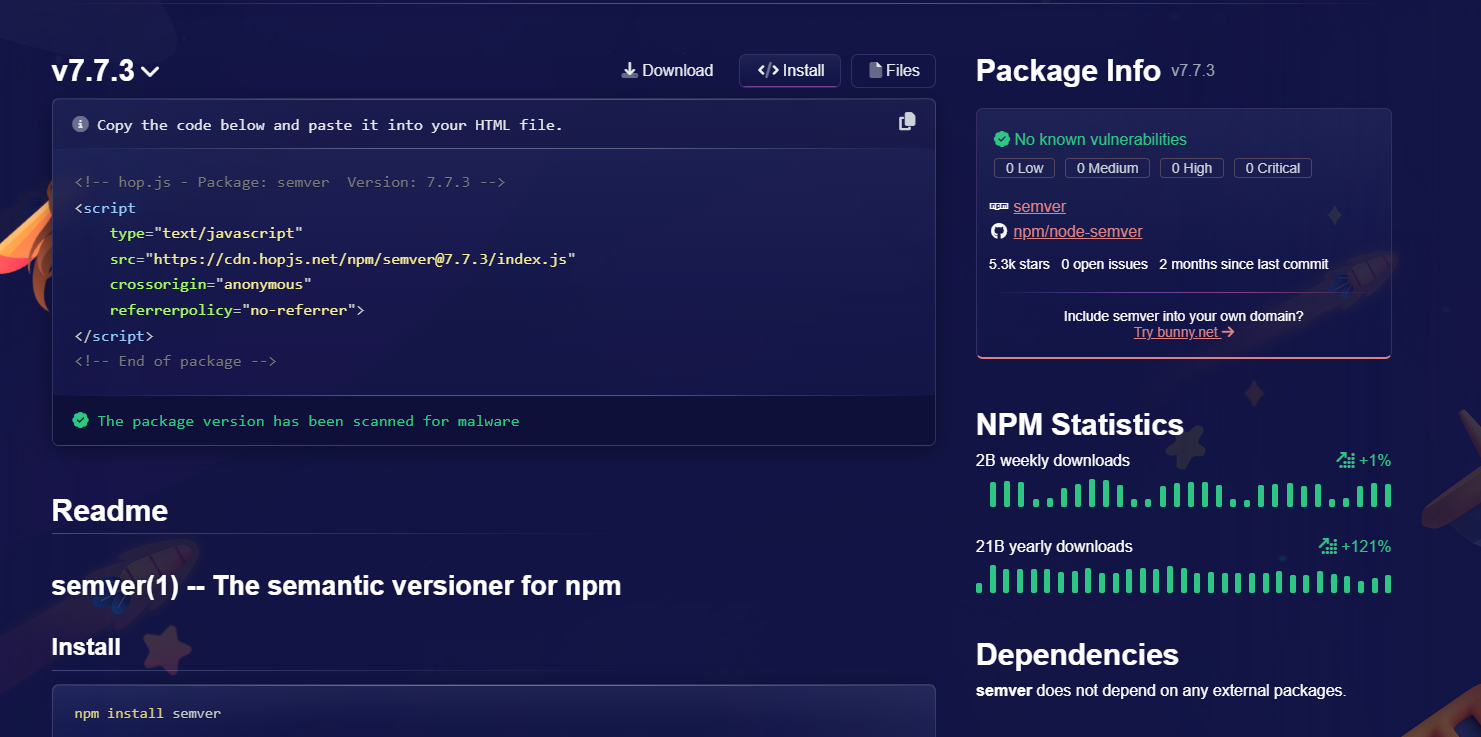Switch to the Download tab
Image resolution: width=1481 pixels, height=737 pixels.
coord(667,71)
